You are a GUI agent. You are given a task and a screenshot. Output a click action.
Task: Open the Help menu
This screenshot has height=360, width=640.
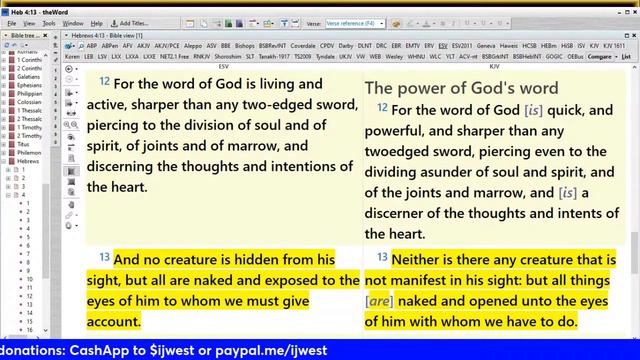[x=96, y=24]
